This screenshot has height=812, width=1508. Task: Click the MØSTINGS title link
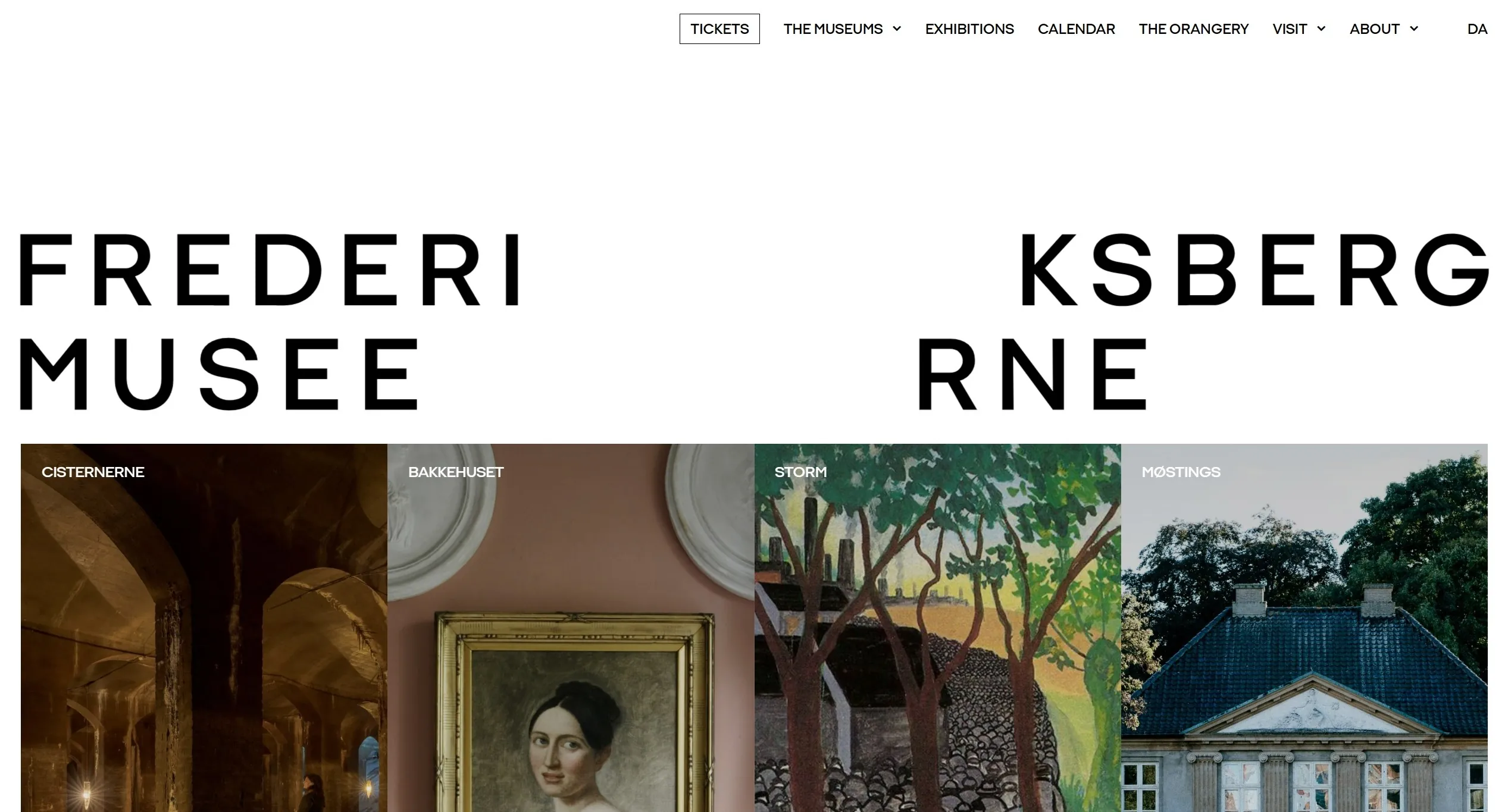[x=1181, y=472]
